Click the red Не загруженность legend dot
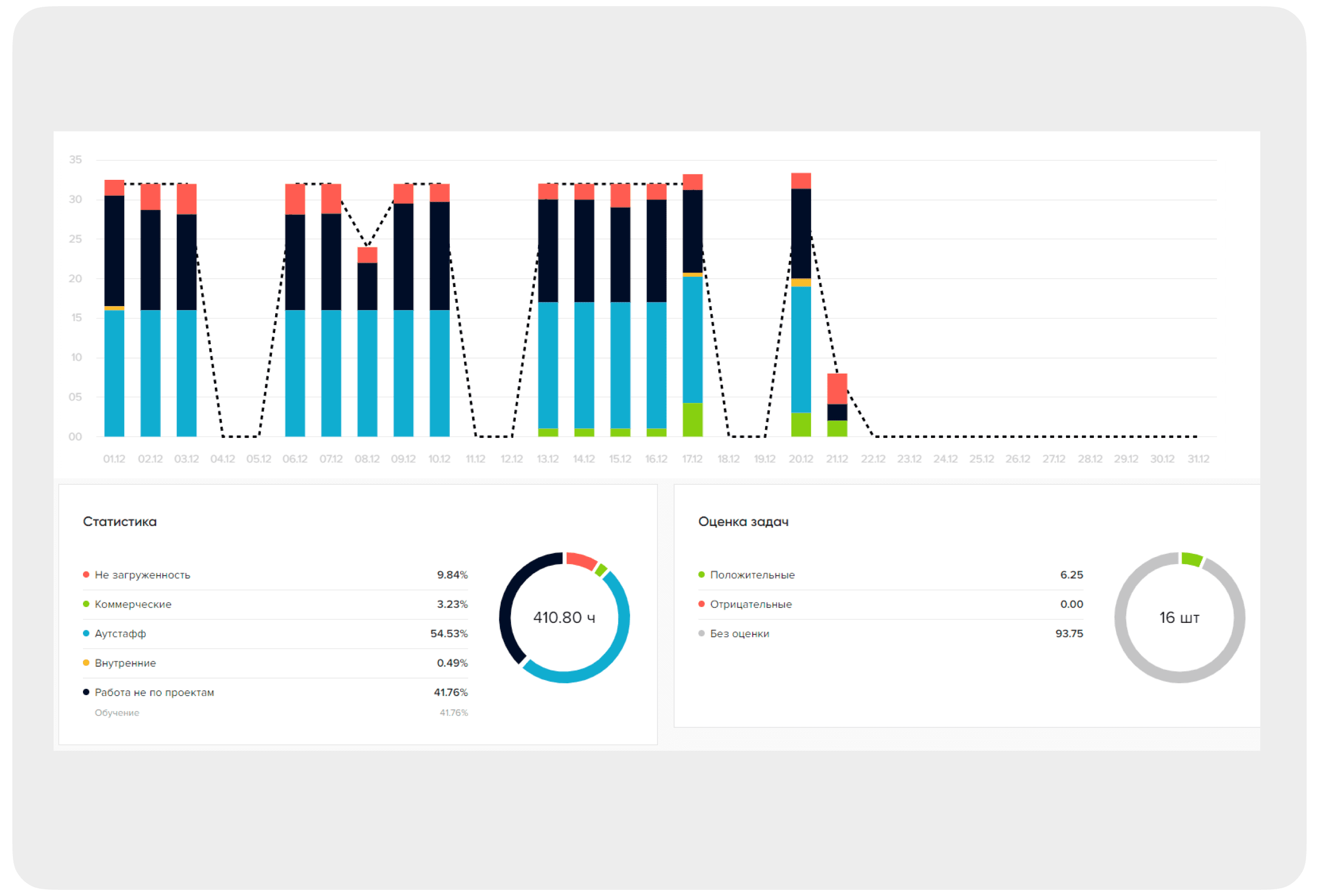The width and height of the screenshot is (1319, 896). pos(86,575)
